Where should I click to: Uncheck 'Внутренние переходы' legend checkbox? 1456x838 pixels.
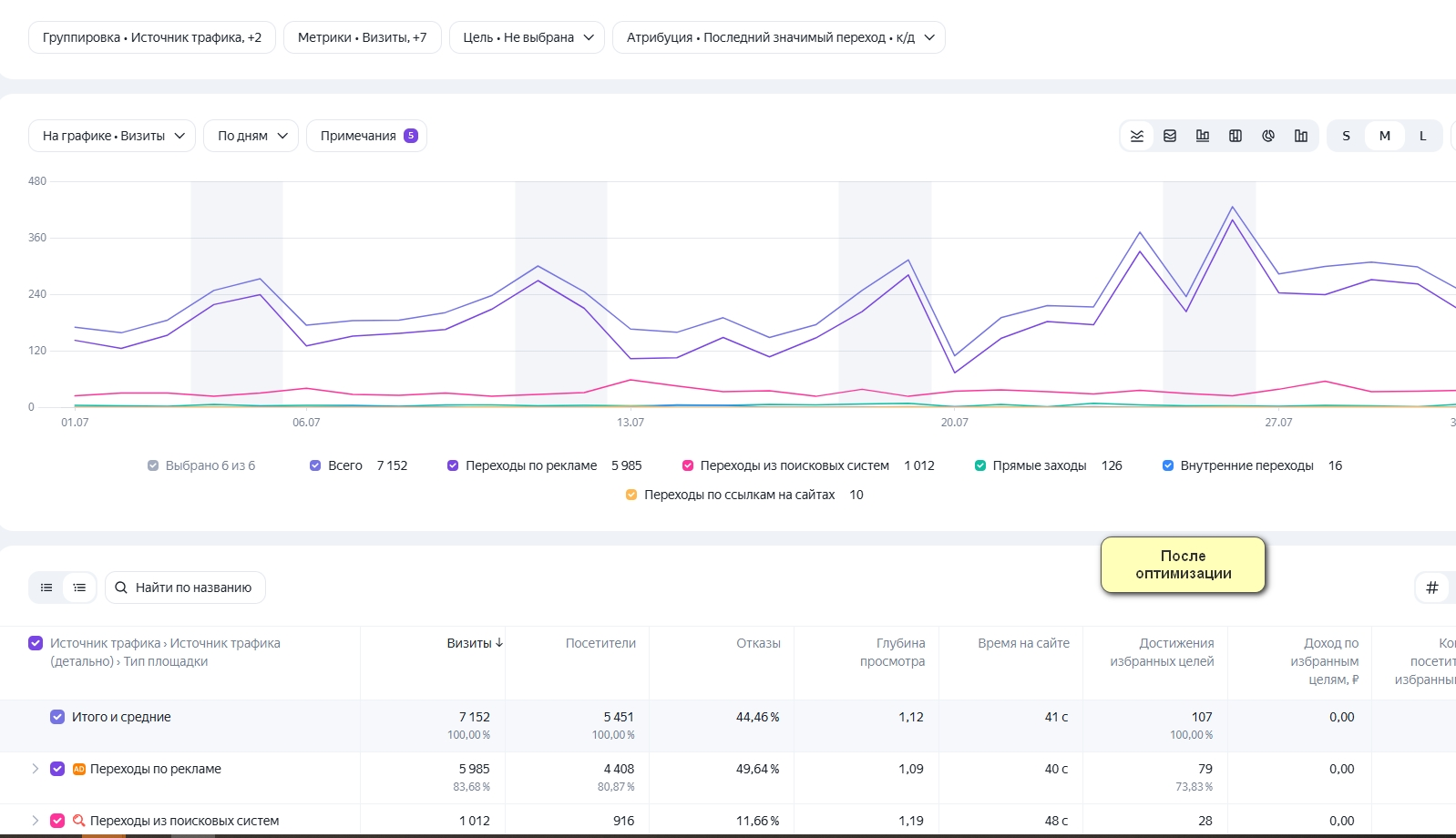coord(1168,465)
